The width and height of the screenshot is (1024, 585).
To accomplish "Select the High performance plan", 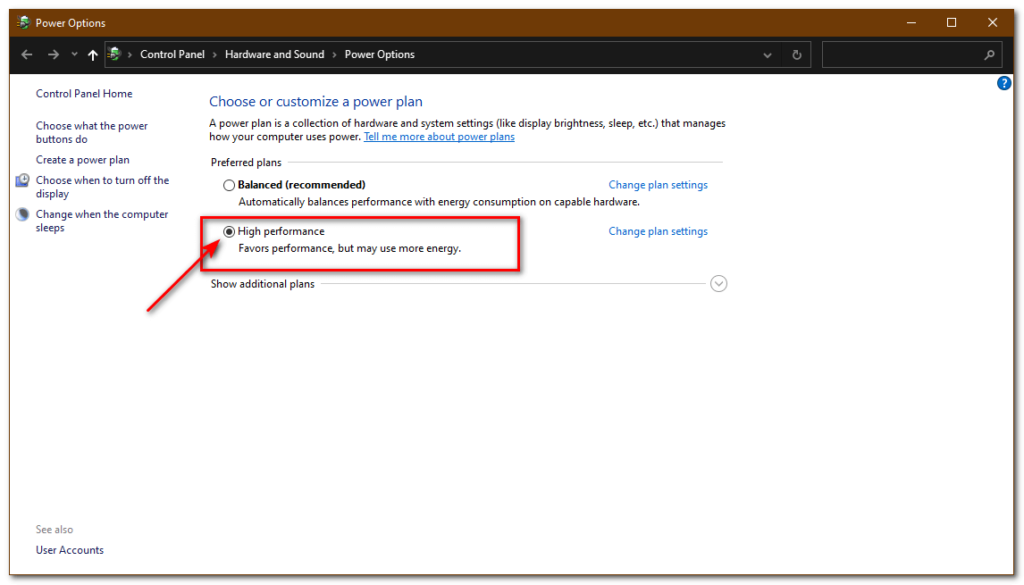I will coord(229,232).
